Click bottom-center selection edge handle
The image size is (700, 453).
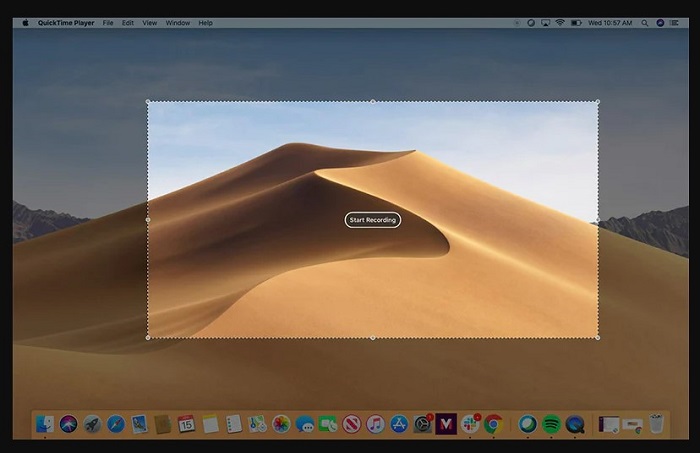tap(373, 338)
